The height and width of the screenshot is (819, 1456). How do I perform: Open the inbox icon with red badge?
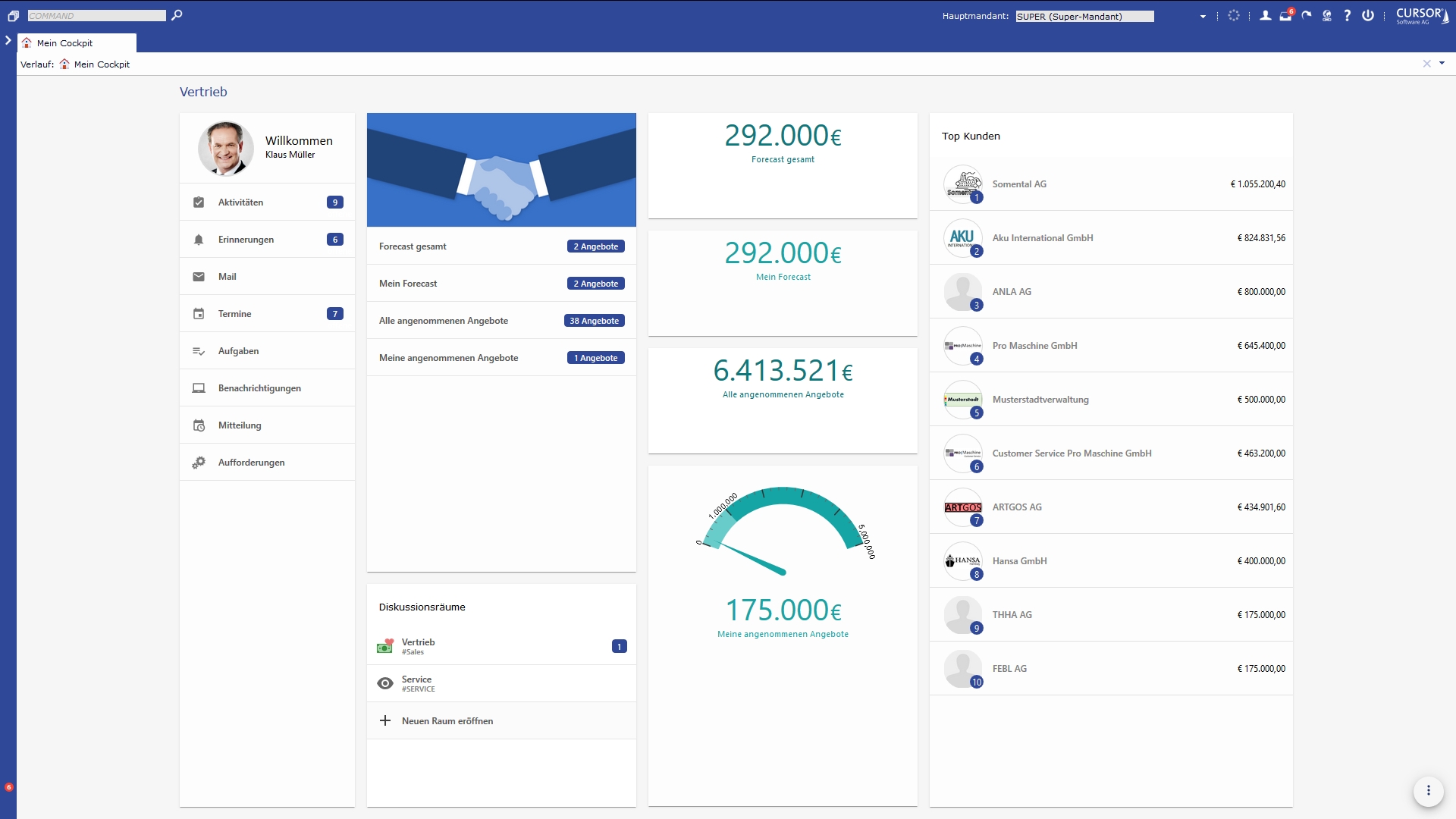(1285, 15)
